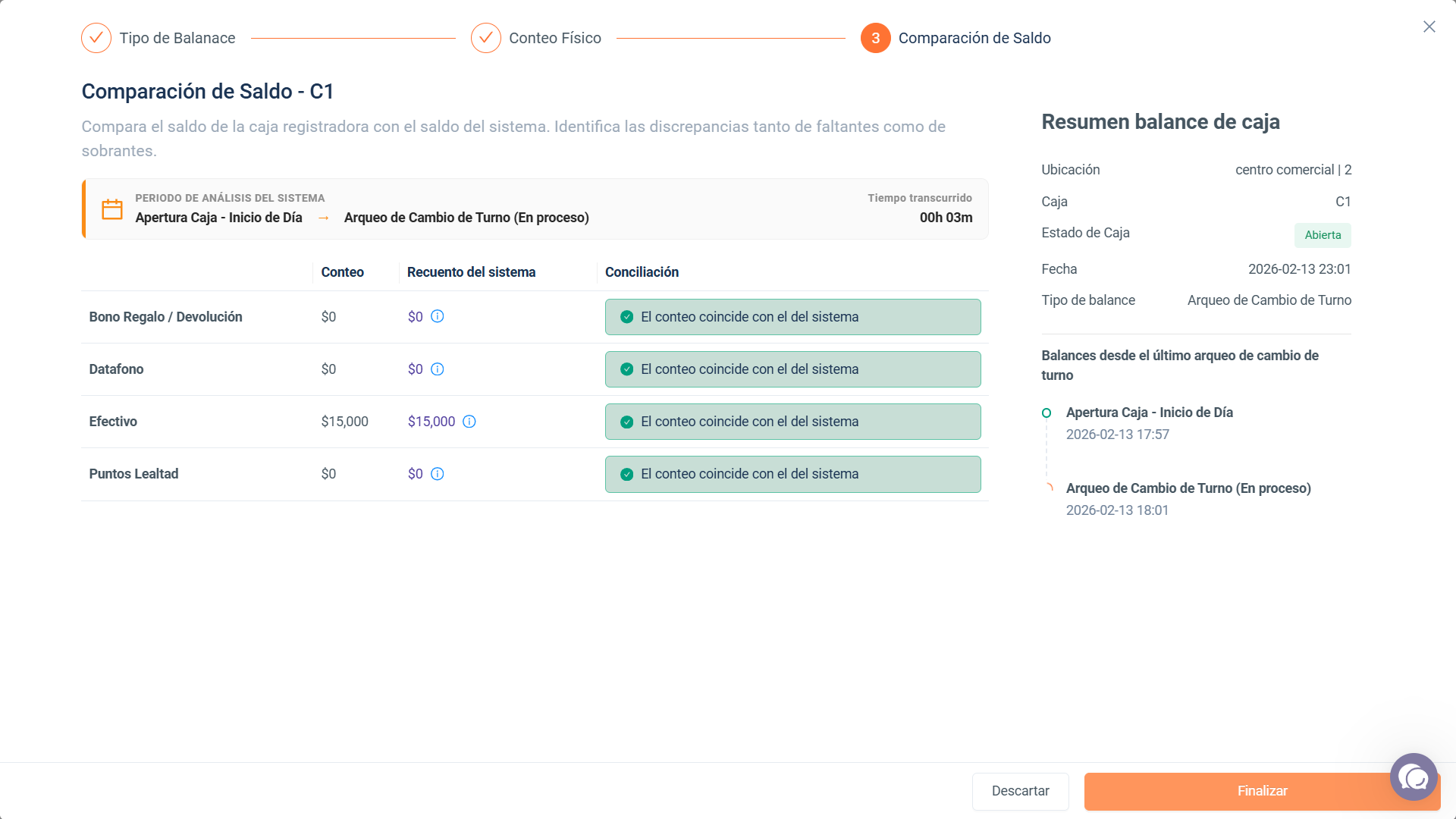The height and width of the screenshot is (819, 1456).
Task: Open the chat support bubble icon
Action: pos(1414,777)
